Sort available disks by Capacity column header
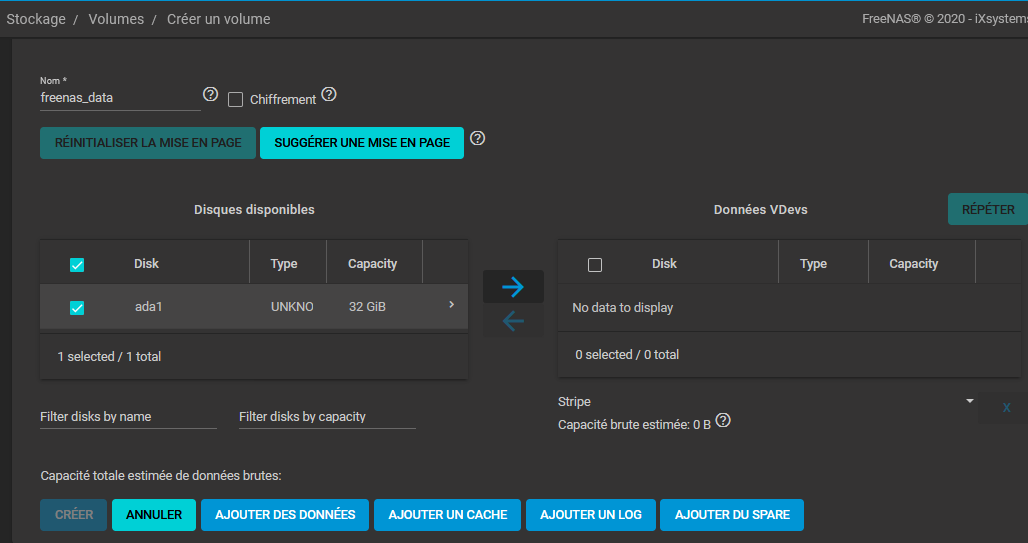 point(372,264)
